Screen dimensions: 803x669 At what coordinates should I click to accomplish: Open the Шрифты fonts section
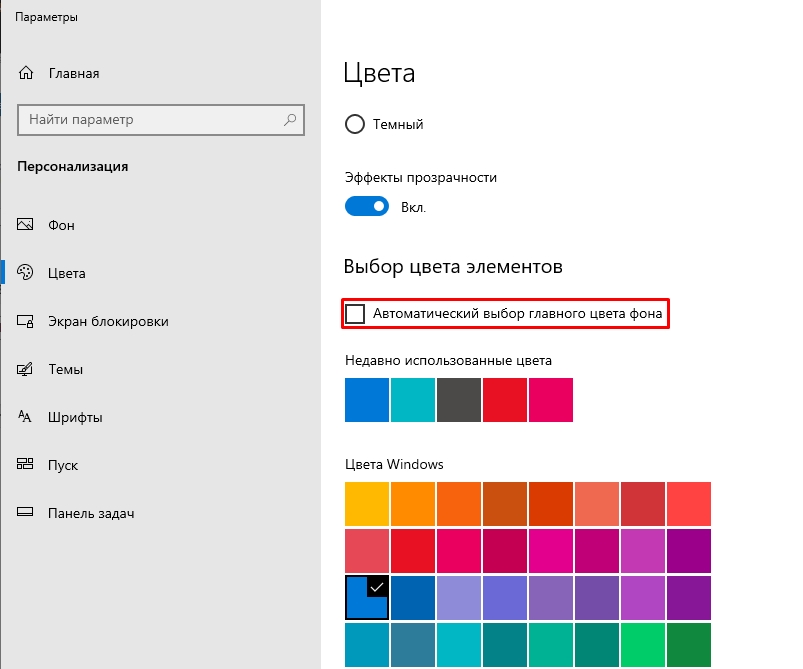(59, 417)
